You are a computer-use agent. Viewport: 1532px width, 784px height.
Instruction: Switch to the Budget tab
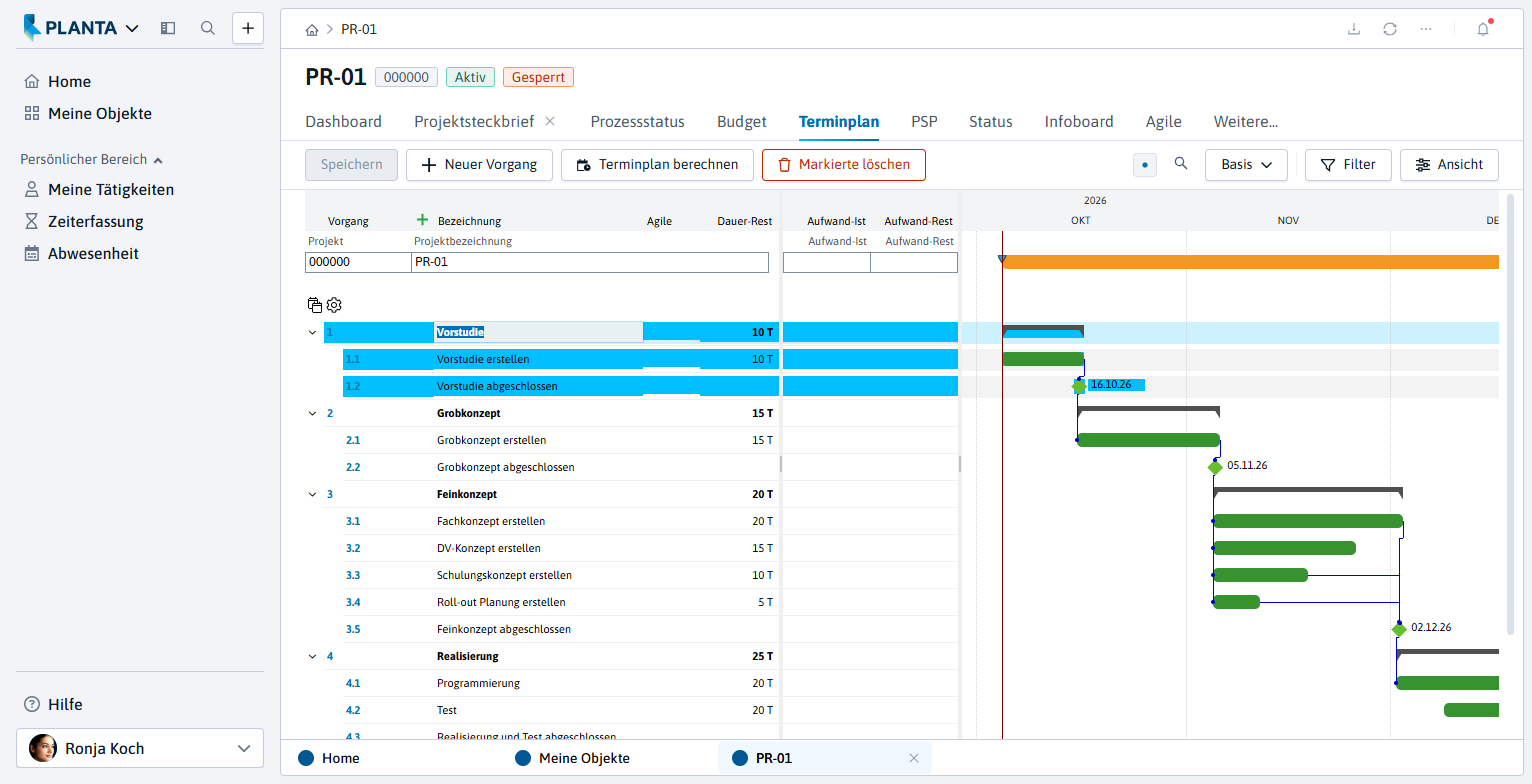coord(742,122)
